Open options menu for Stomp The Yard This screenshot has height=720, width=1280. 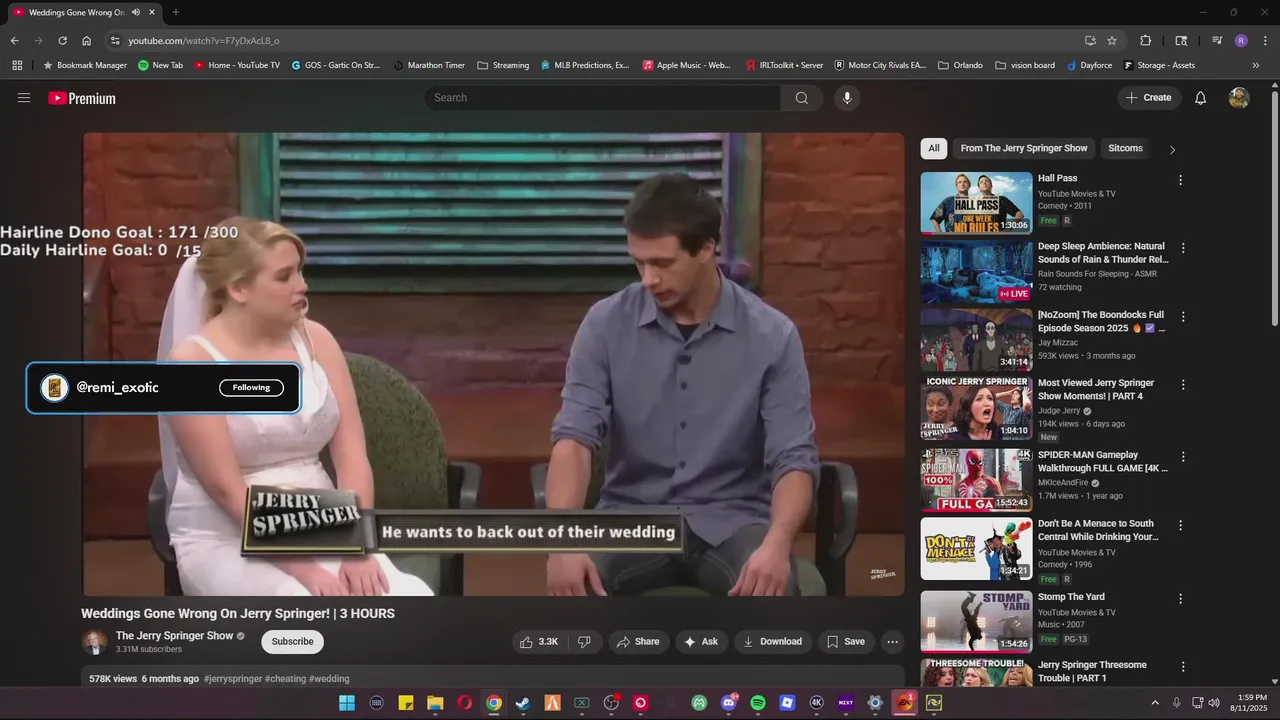tap(1181, 599)
